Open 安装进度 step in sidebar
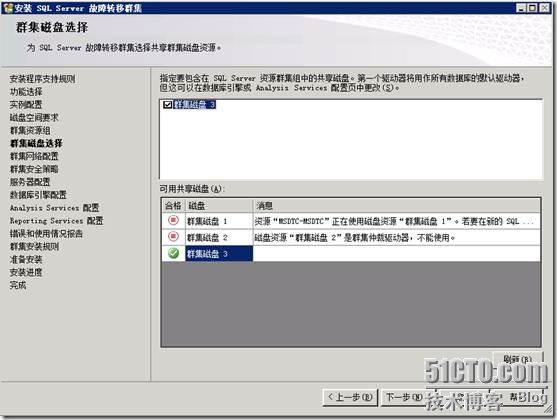 click(x=26, y=272)
